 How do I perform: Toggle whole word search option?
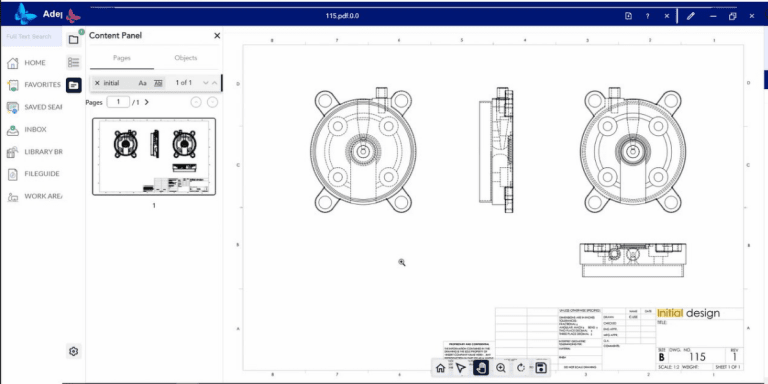click(158, 83)
